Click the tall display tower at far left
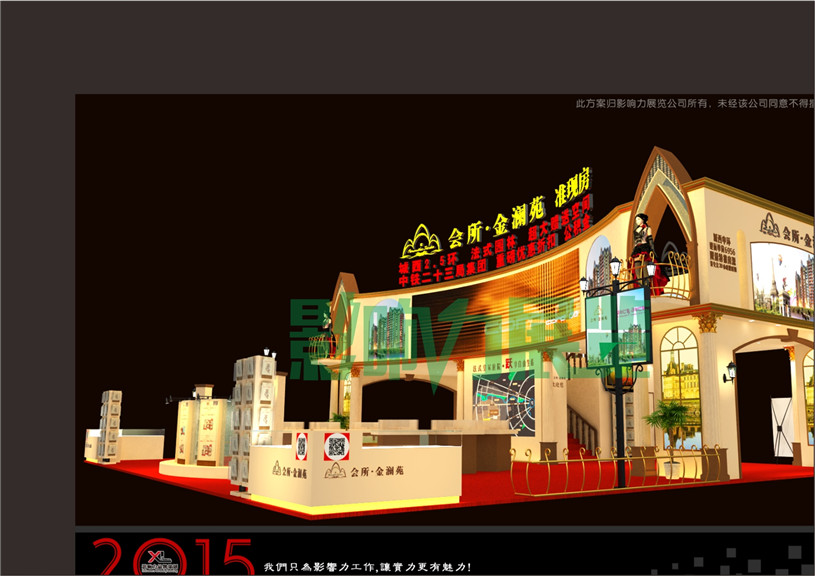Image resolution: width=815 pixels, height=576 pixels. (109, 427)
